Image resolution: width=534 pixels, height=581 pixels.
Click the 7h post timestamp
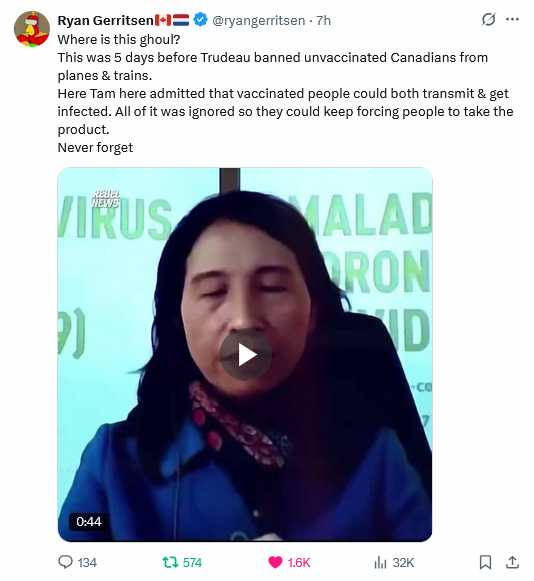point(324,20)
